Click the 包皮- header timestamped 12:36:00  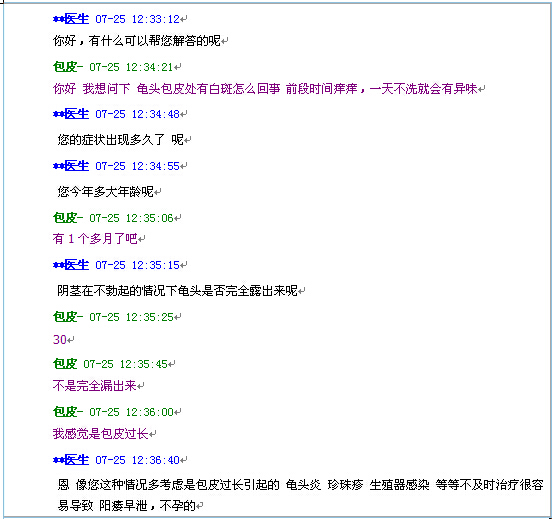pyautogui.click(x=113, y=412)
